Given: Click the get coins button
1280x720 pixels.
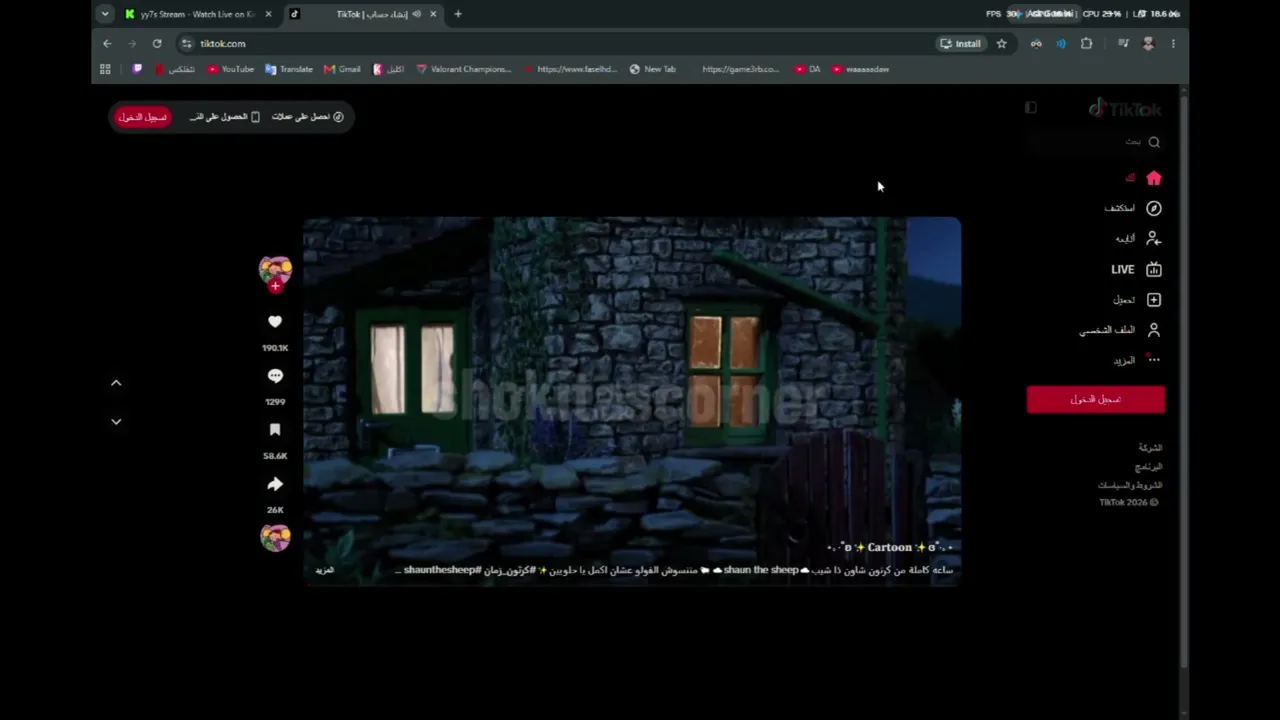Looking at the screenshot, I should (308, 117).
